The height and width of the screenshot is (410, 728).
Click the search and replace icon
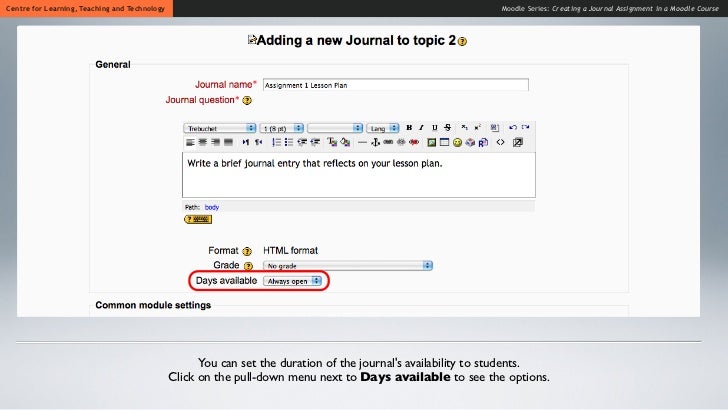coord(483,143)
